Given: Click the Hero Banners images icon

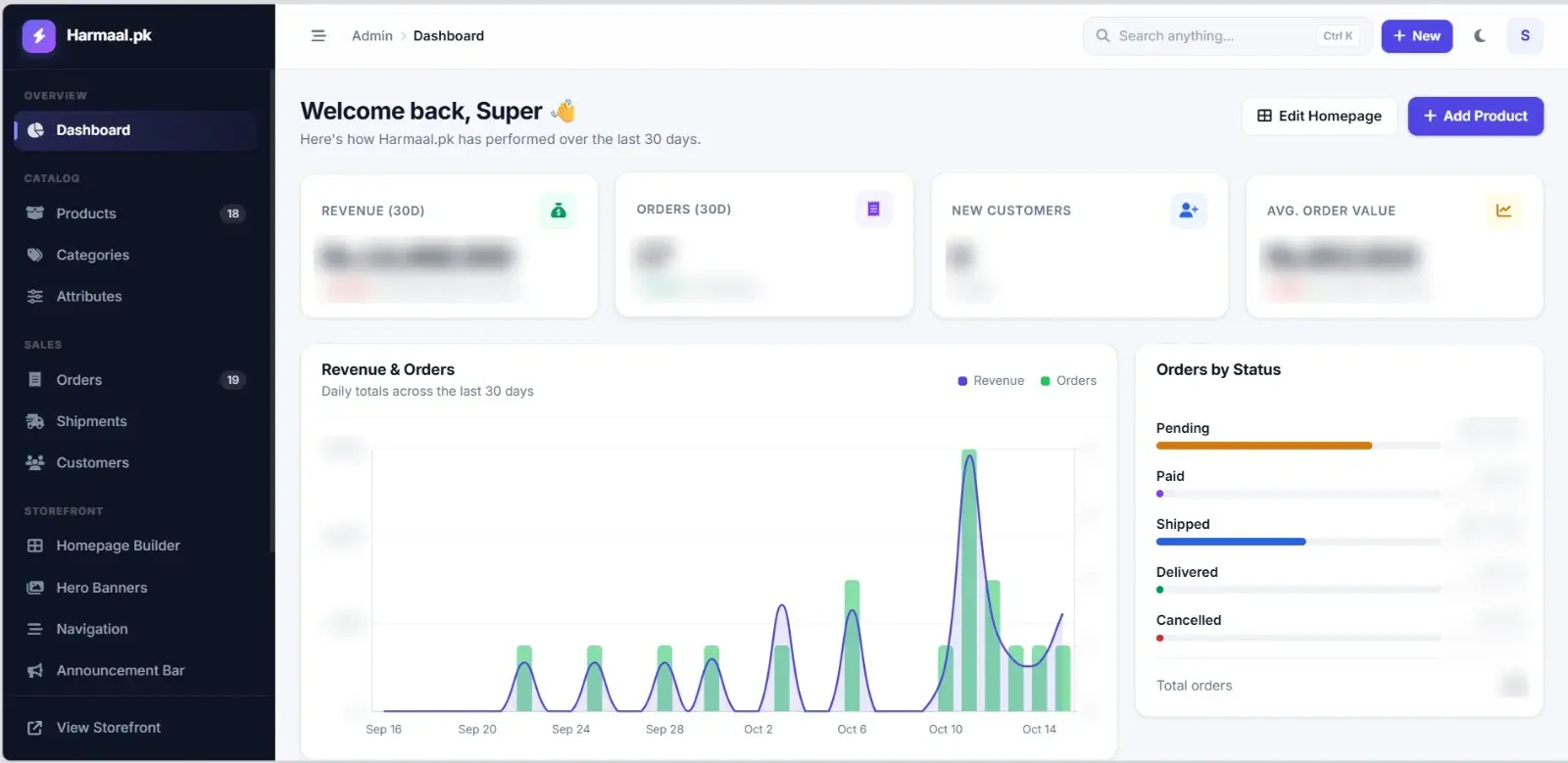Looking at the screenshot, I should [35, 588].
